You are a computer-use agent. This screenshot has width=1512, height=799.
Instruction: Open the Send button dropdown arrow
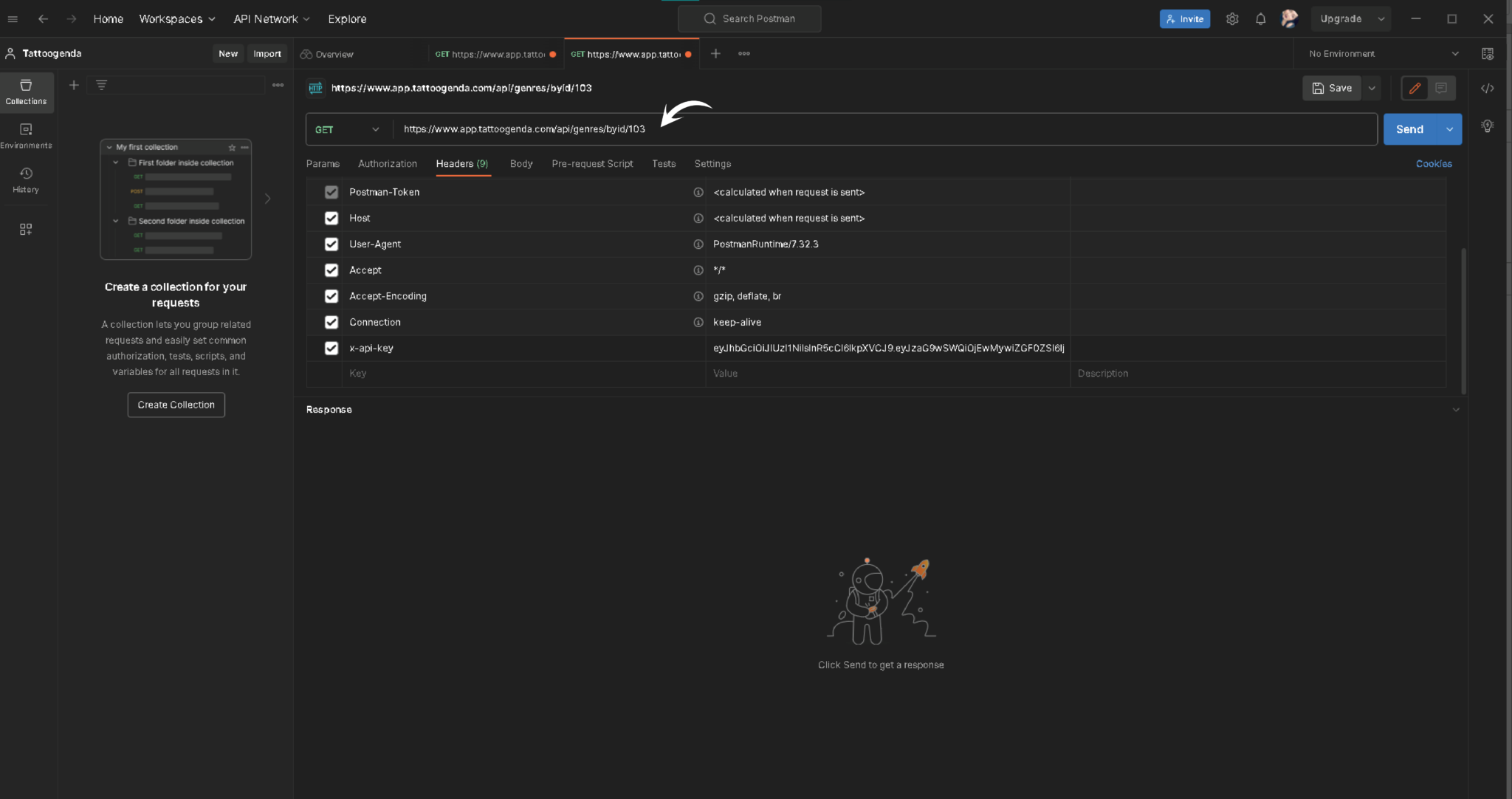coord(1449,129)
